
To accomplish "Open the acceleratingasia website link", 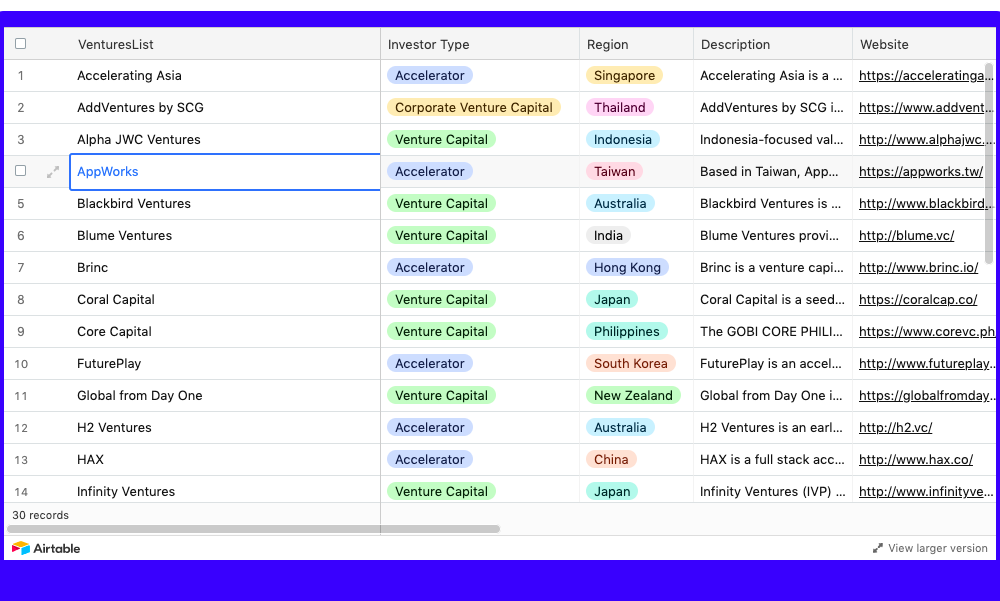I will pyautogui.click(x=926, y=75).
